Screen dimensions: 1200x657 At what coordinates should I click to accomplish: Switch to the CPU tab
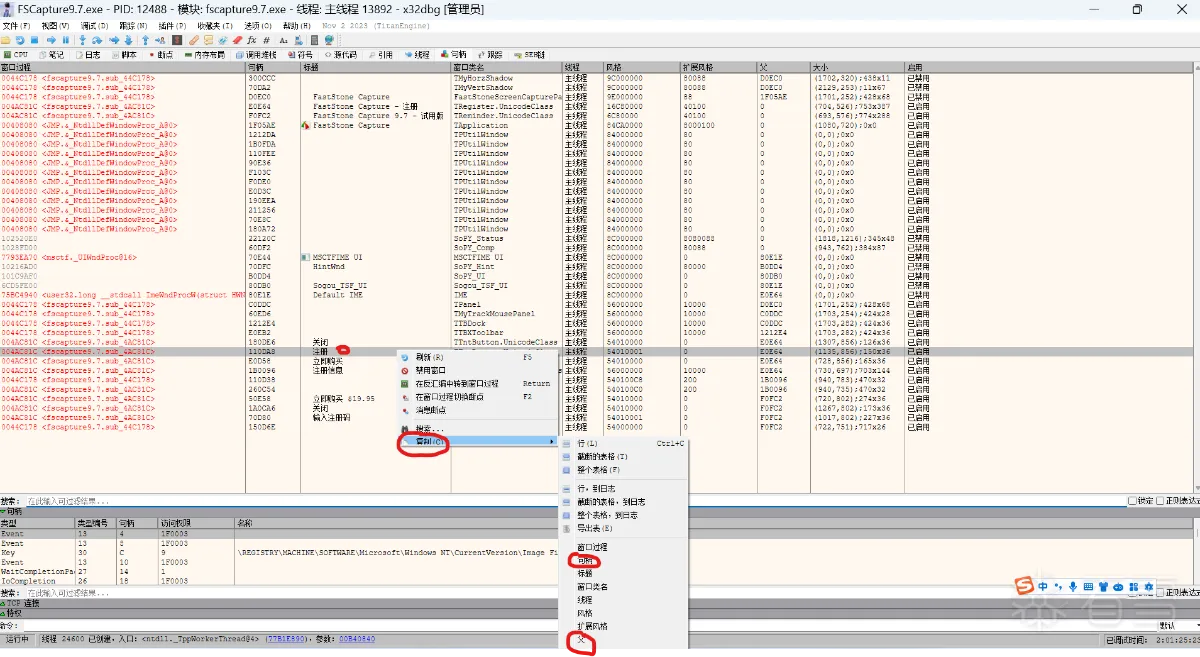15,54
